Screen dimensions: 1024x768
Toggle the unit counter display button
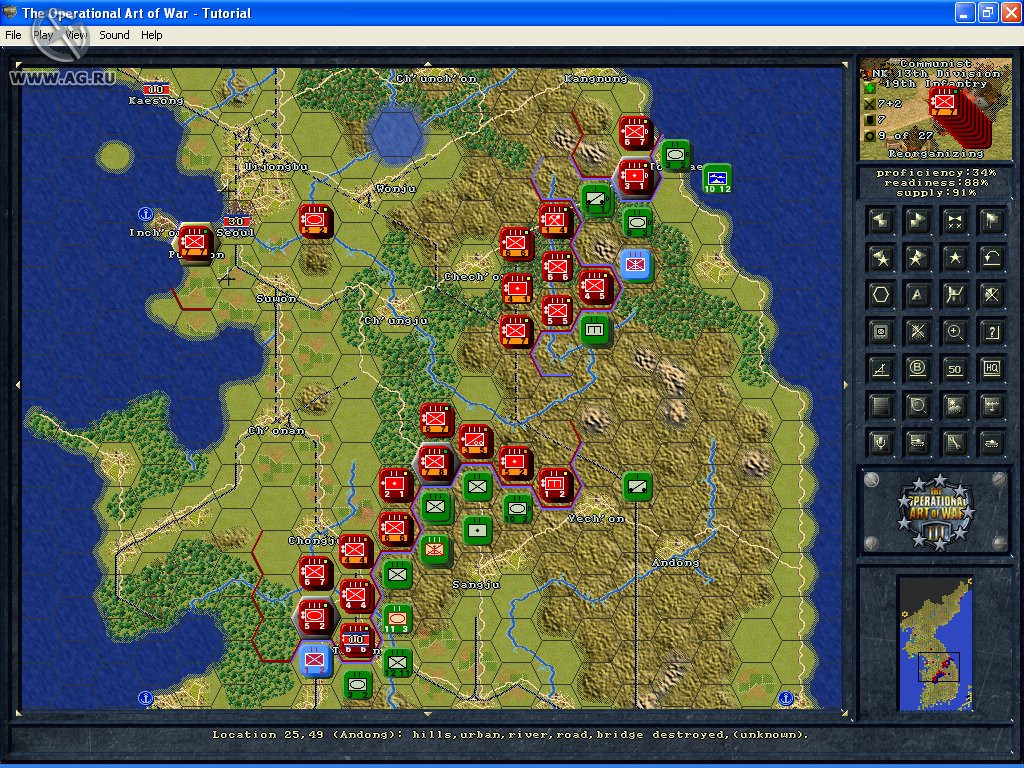[880, 332]
